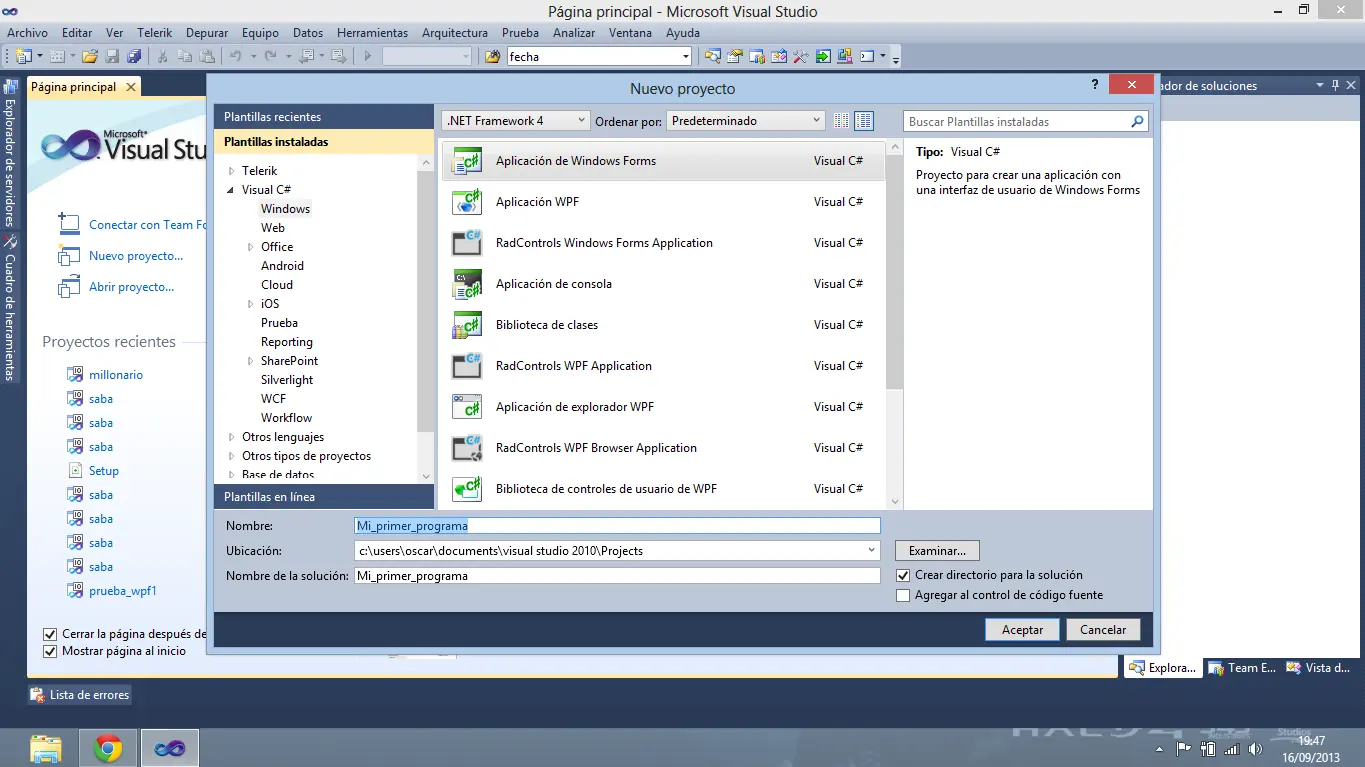Click the Cancelar button
This screenshot has width=1365, height=767.
(x=1103, y=630)
